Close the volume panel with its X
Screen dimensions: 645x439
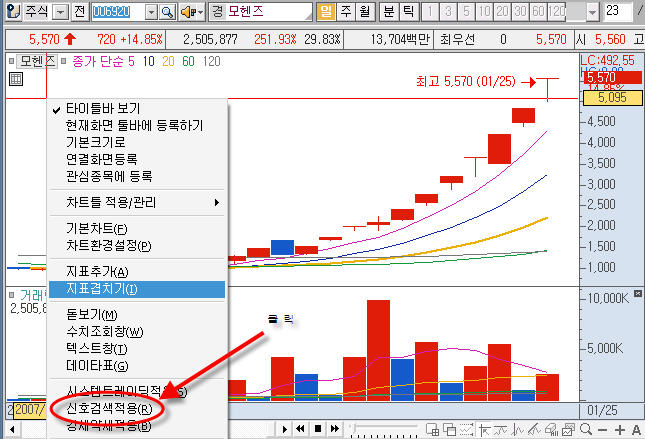pyautogui.click(x=638, y=293)
